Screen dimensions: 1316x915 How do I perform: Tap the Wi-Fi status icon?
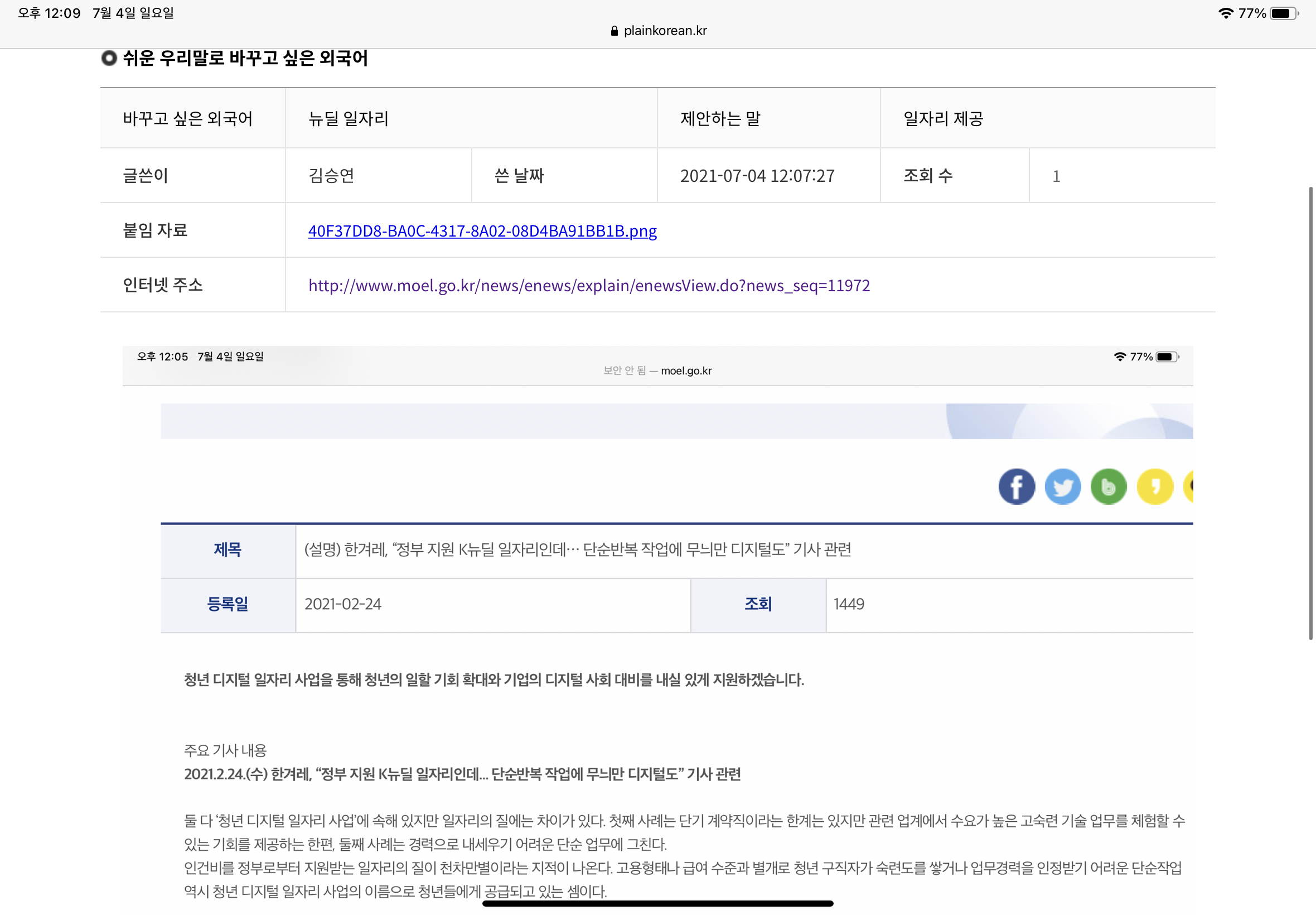(x=1226, y=13)
